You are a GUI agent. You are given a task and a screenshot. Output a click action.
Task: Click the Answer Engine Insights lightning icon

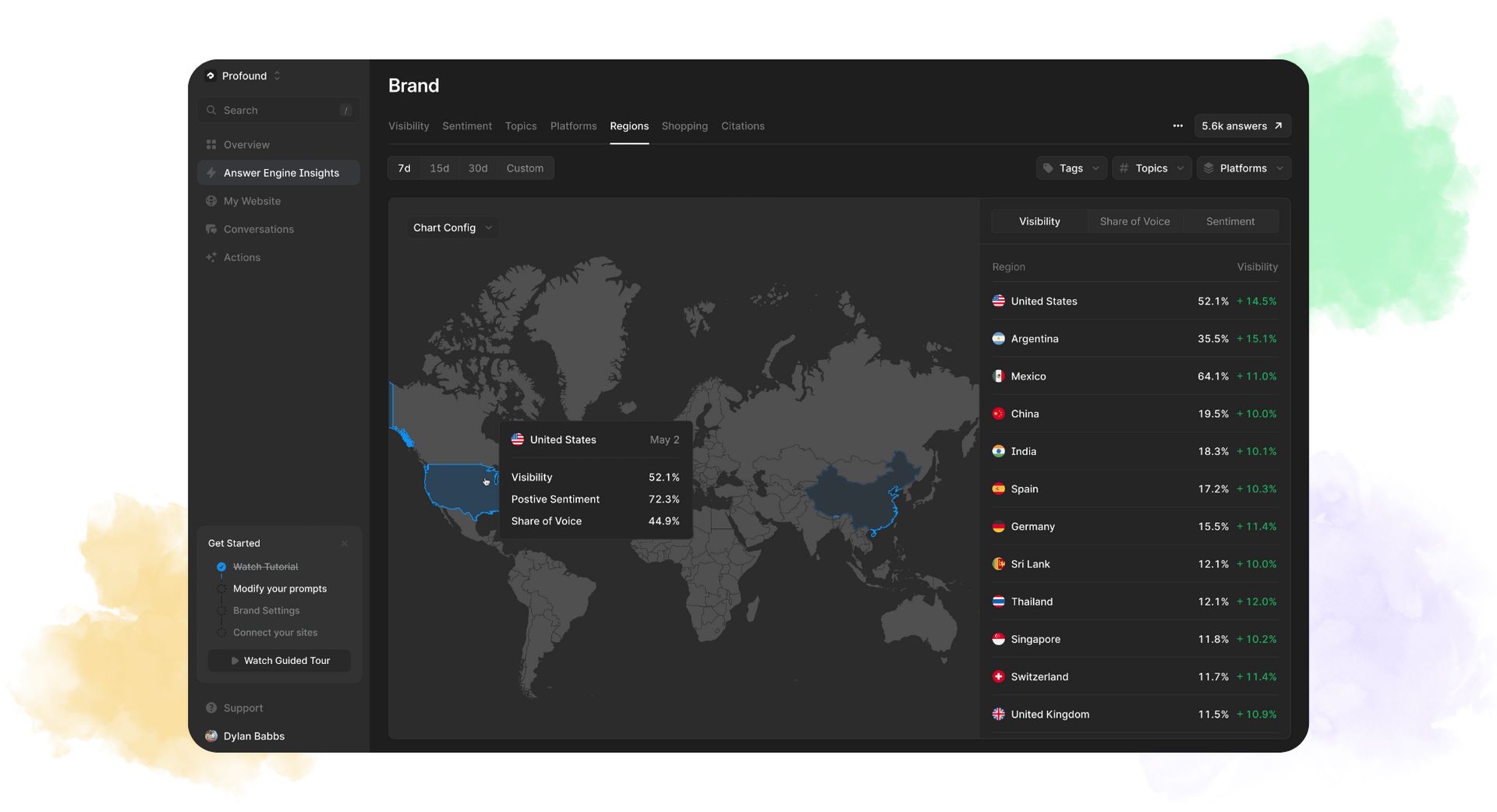click(x=211, y=173)
